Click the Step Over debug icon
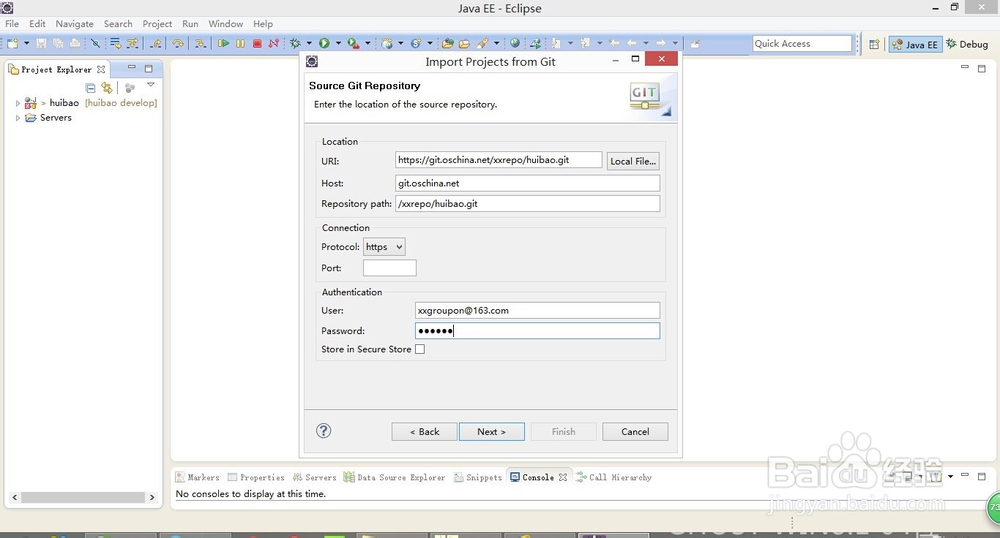Screen dimensions: 1000x538 (178, 43)
